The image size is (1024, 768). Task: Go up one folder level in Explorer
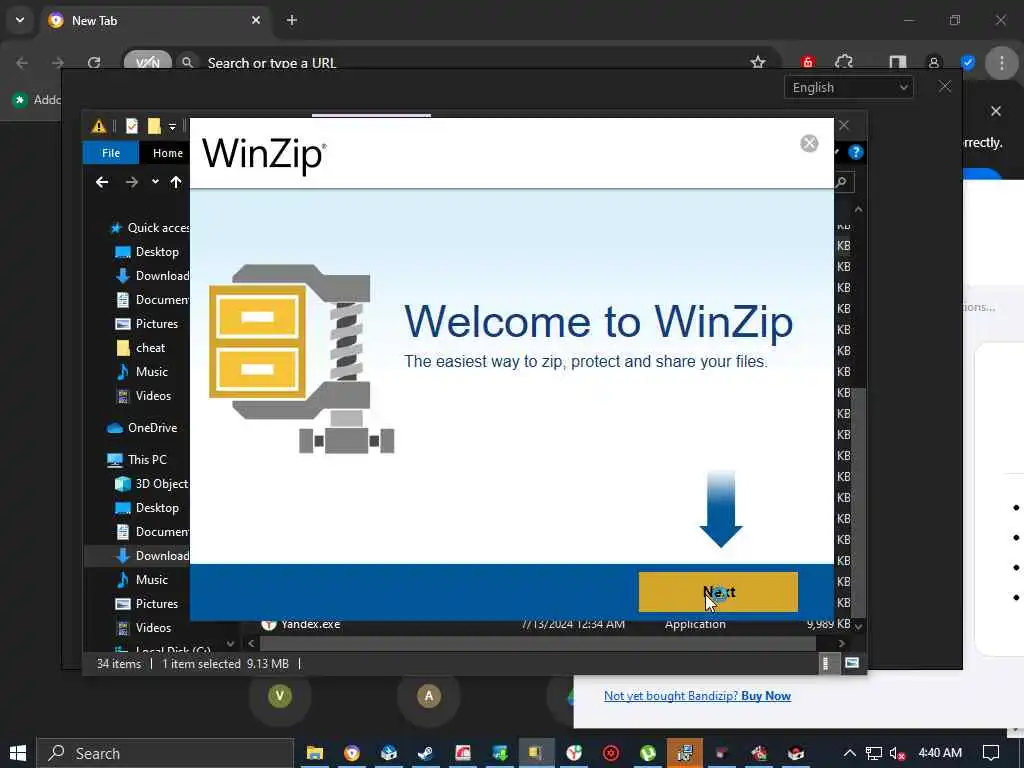click(x=176, y=182)
